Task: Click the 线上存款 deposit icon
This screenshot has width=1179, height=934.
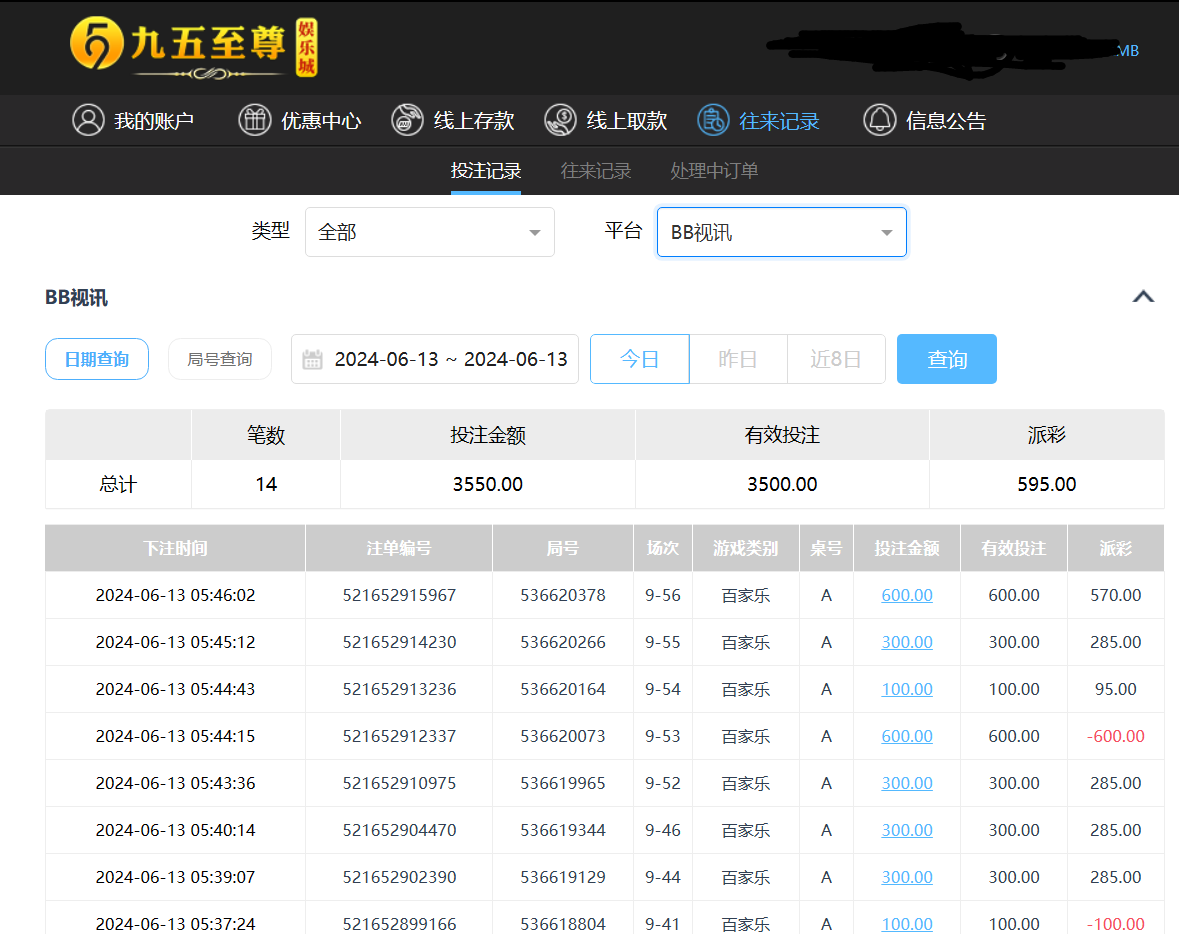Action: 407,120
